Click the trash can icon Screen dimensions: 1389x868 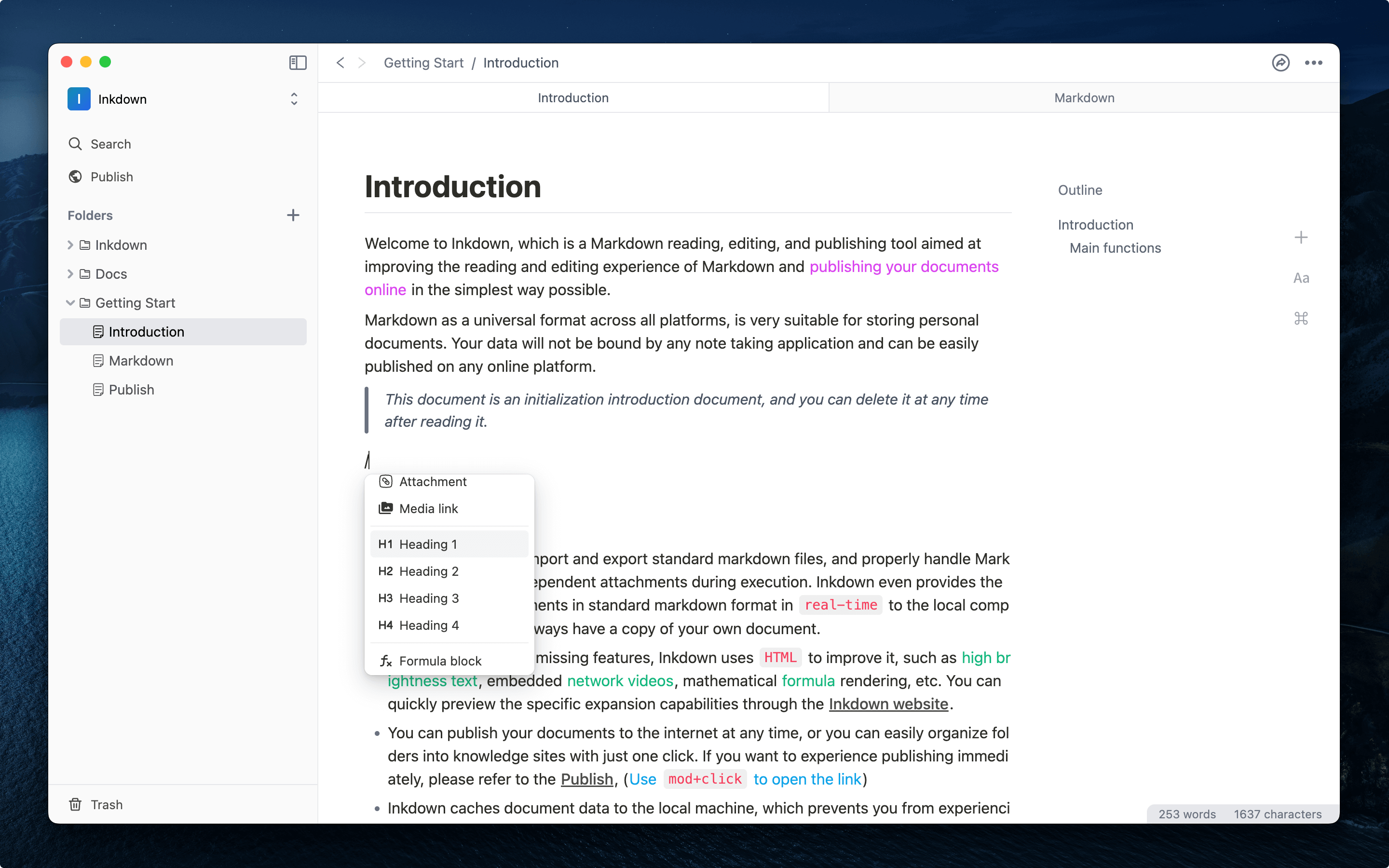click(x=75, y=804)
